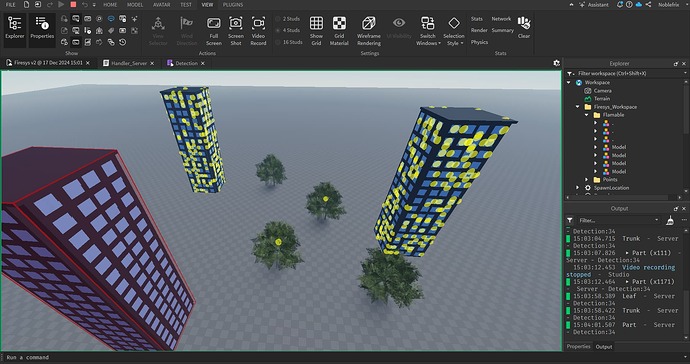The height and width of the screenshot is (364, 690).
Task: Toggle Show Grid
Action: (316, 31)
